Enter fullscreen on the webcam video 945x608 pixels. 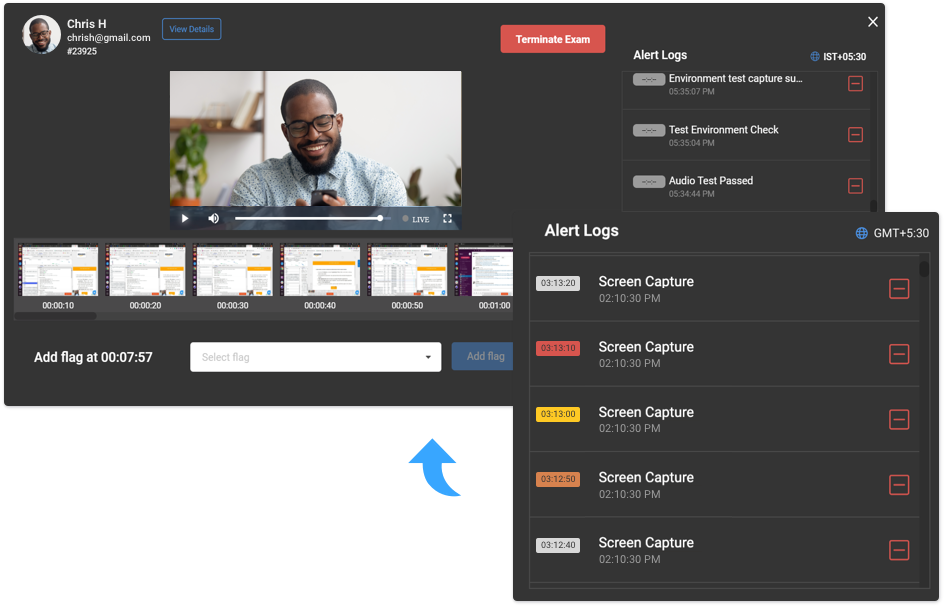(447, 218)
